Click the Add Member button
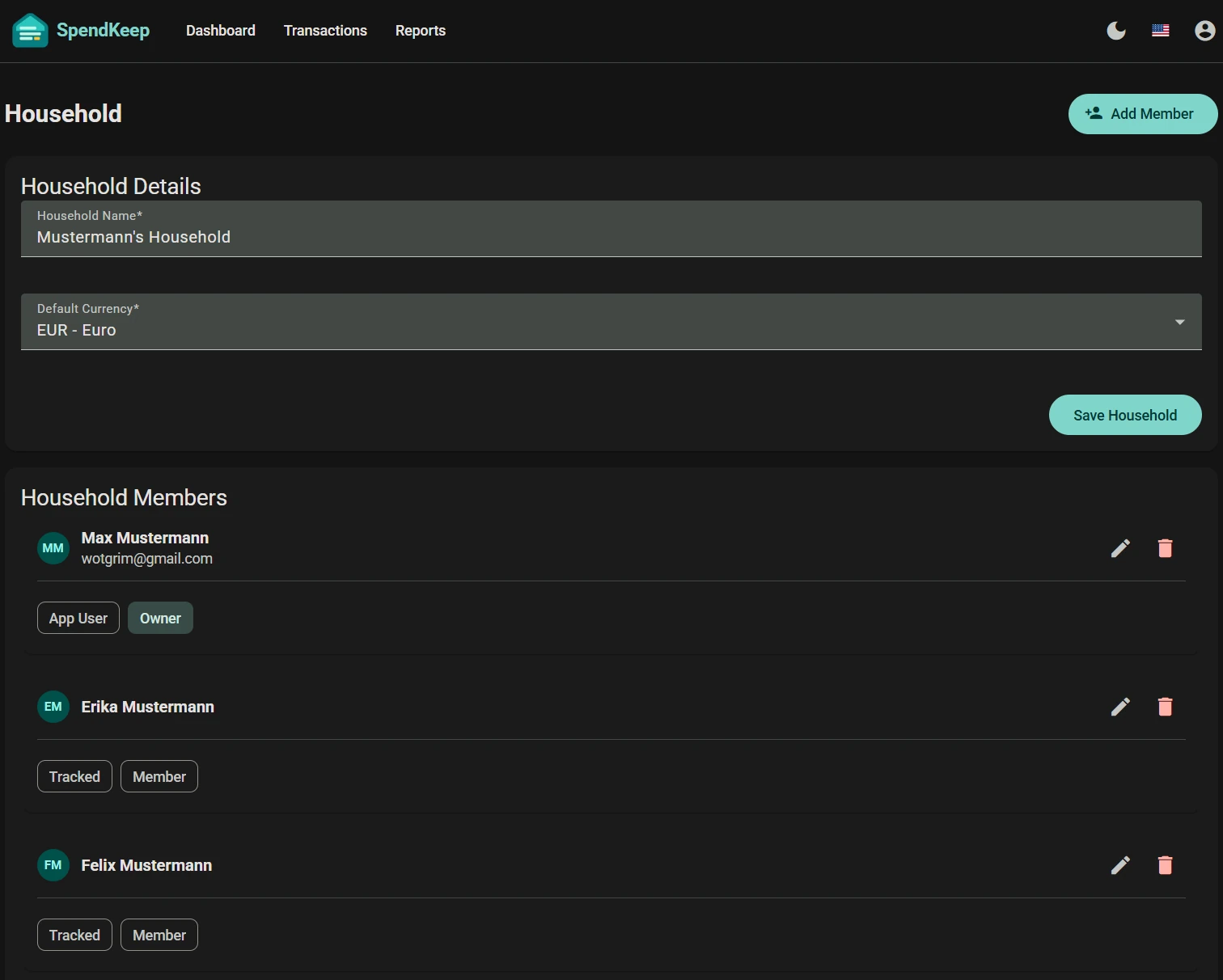1223x980 pixels. click(1143, 114)
